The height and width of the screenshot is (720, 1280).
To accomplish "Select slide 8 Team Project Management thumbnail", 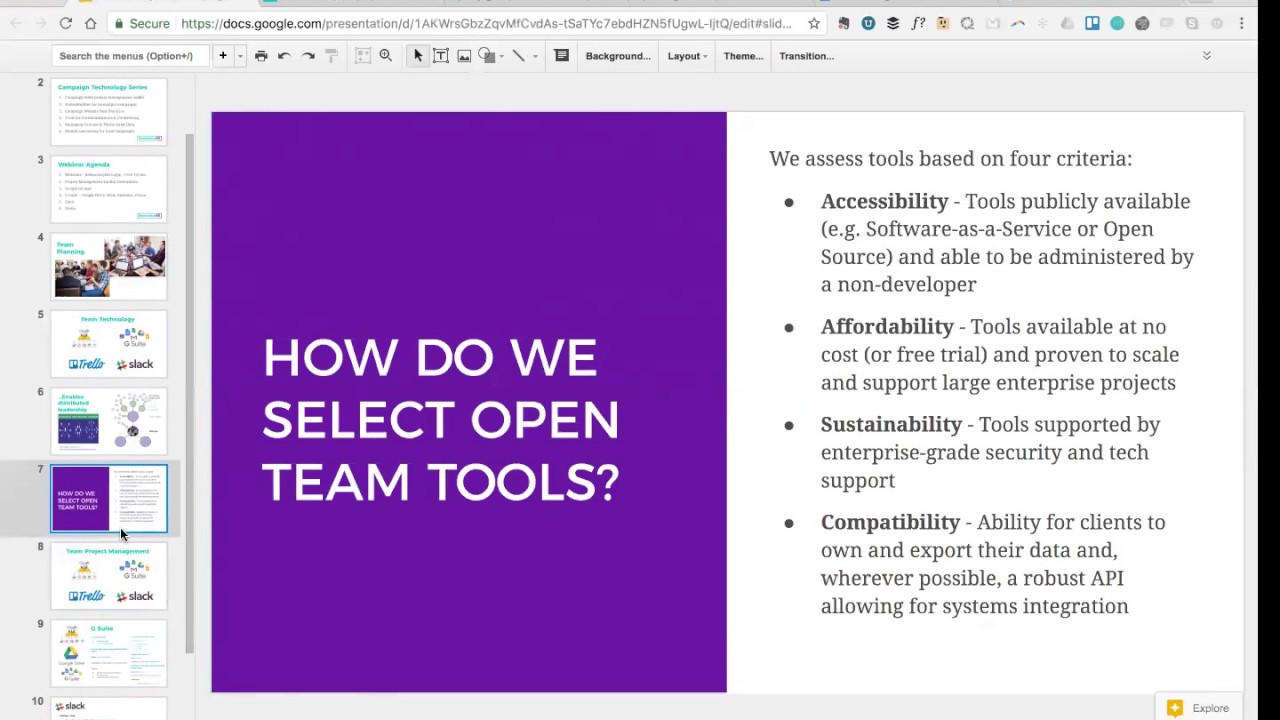I will point(109,575).
